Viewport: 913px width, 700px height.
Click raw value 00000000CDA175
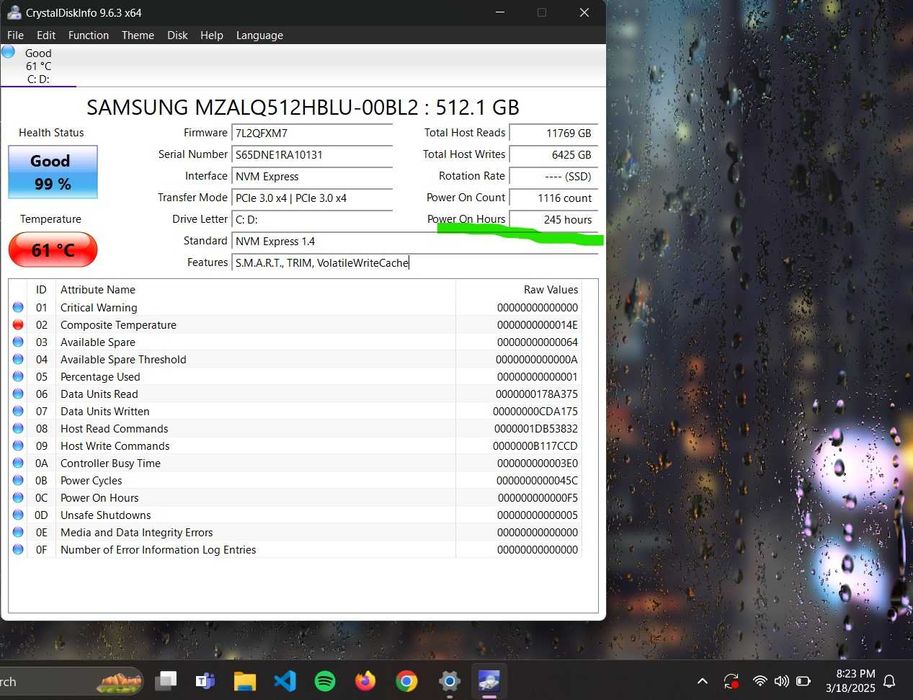535,411
